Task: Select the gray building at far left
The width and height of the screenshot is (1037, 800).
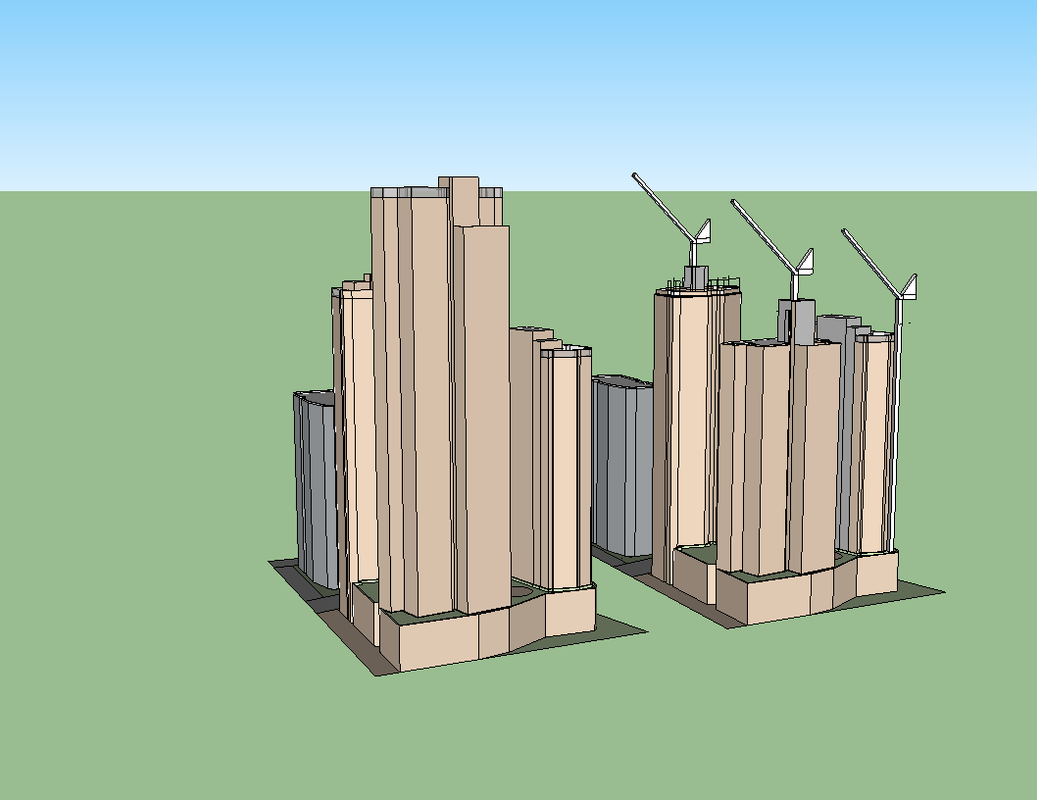Action: 315,489
